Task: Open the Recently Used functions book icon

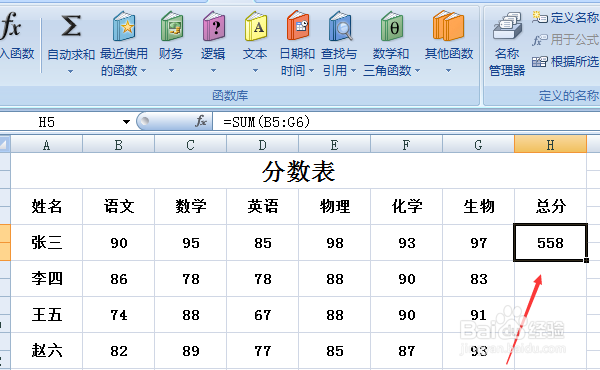Action: click(124, 26)
